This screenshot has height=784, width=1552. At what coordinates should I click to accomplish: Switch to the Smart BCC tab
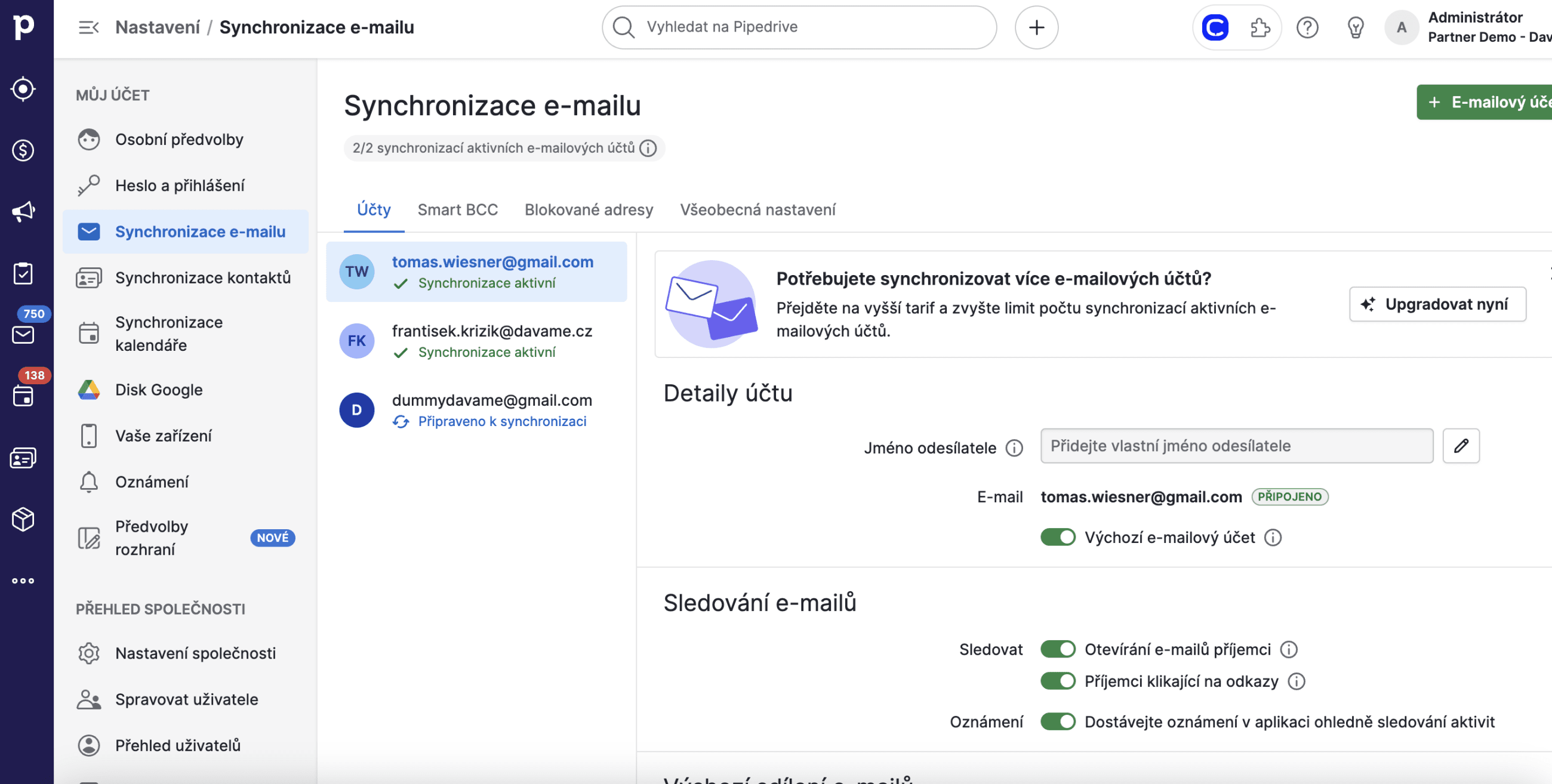[457, 209]
